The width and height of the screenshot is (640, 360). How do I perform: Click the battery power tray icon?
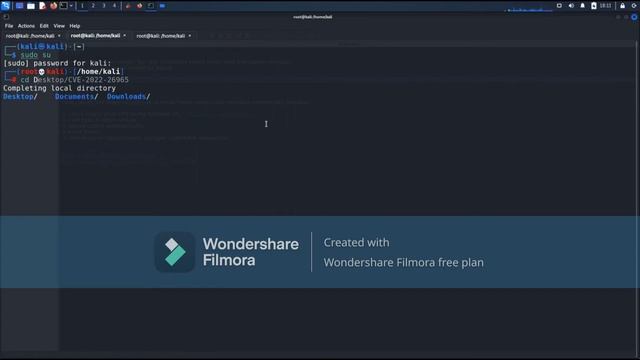coord(594,6)
